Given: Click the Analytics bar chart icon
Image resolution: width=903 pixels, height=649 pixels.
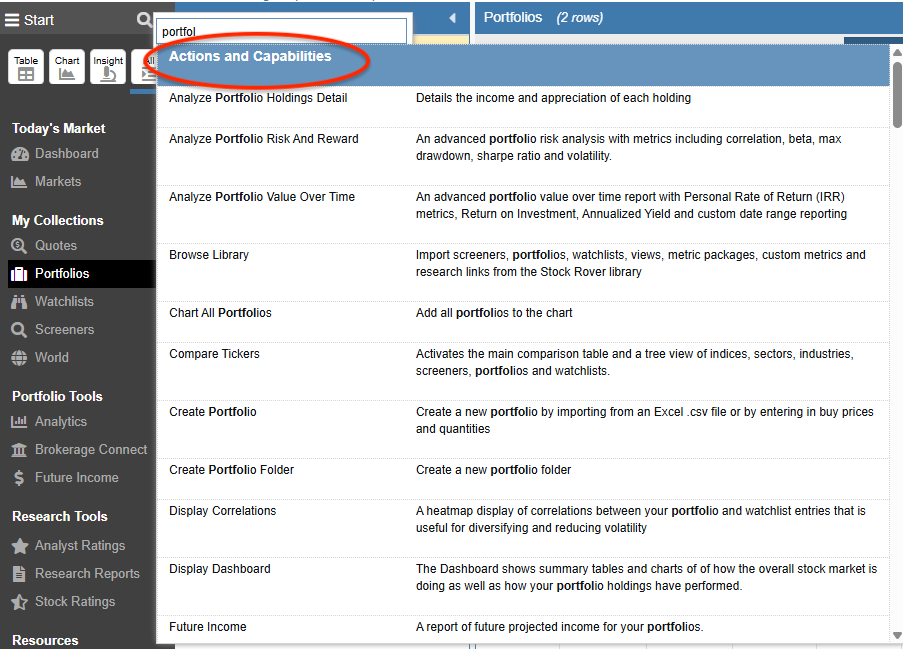Looking at the screenshot, I should pos(19,422).
